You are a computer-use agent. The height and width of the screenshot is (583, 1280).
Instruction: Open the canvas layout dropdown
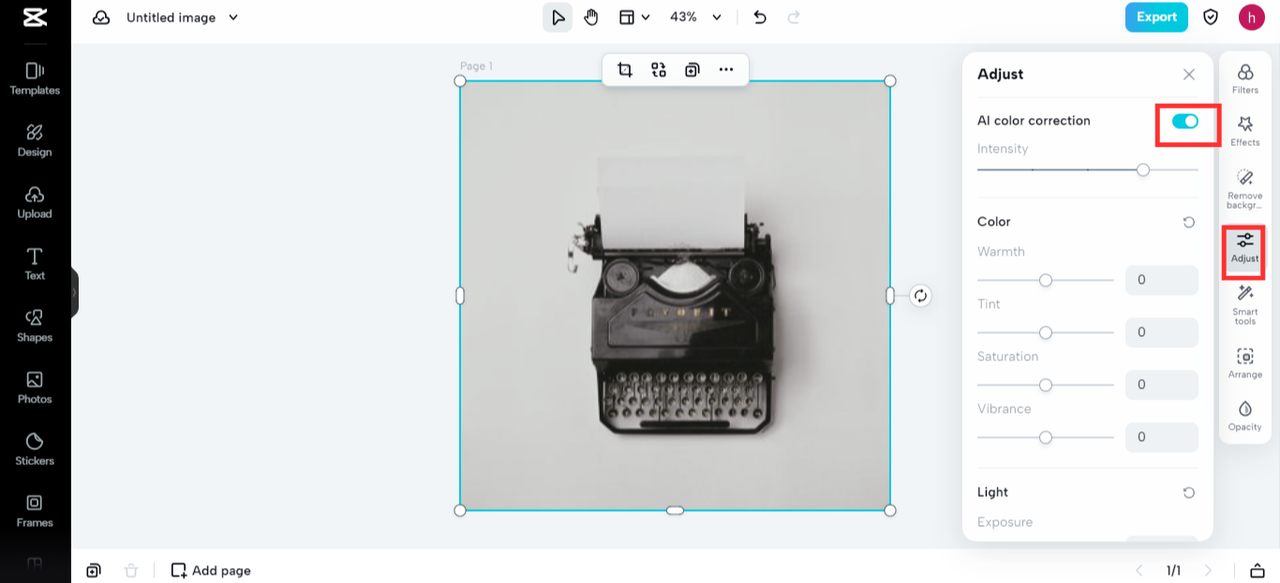634,17
